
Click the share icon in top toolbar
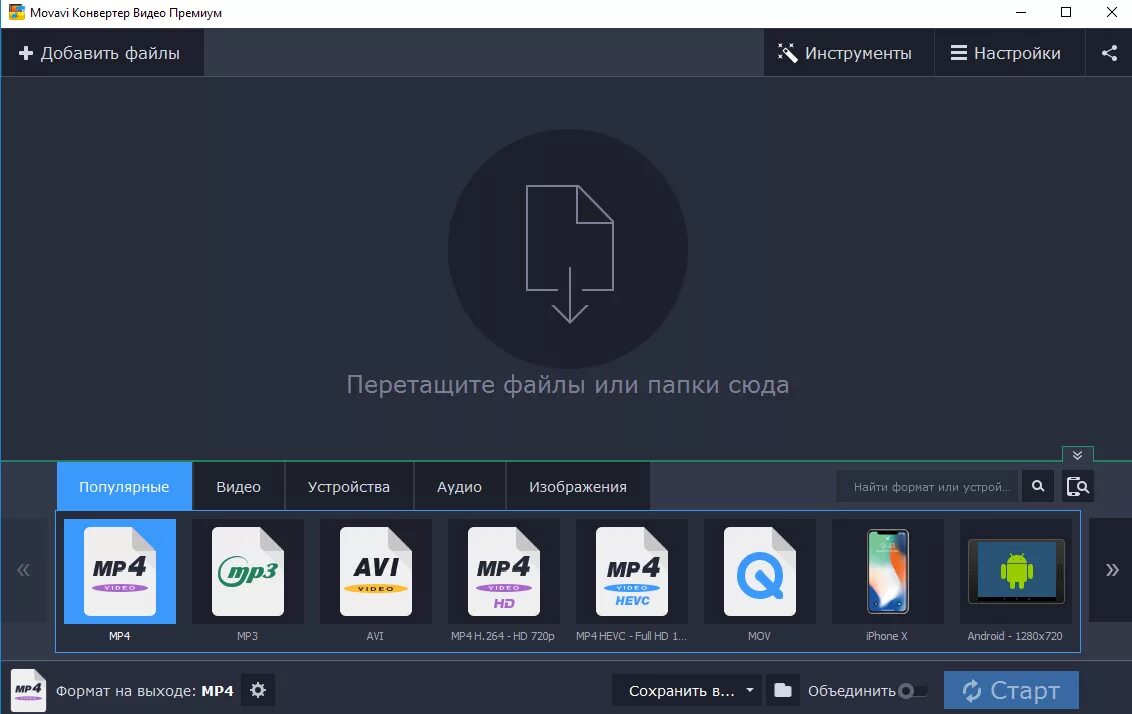coord(1109,53)
